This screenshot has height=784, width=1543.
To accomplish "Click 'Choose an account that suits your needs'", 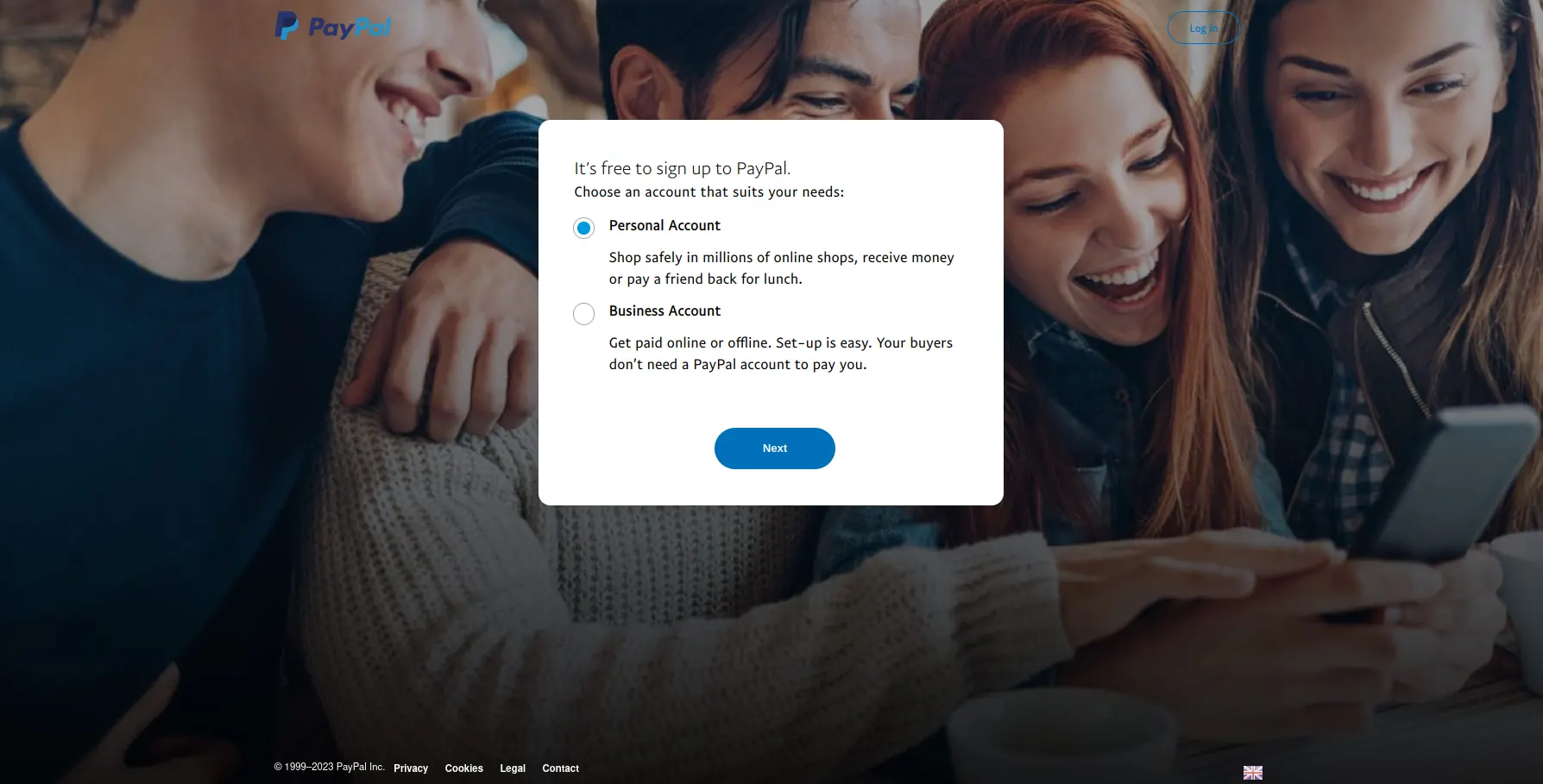I will click(709, 192).
